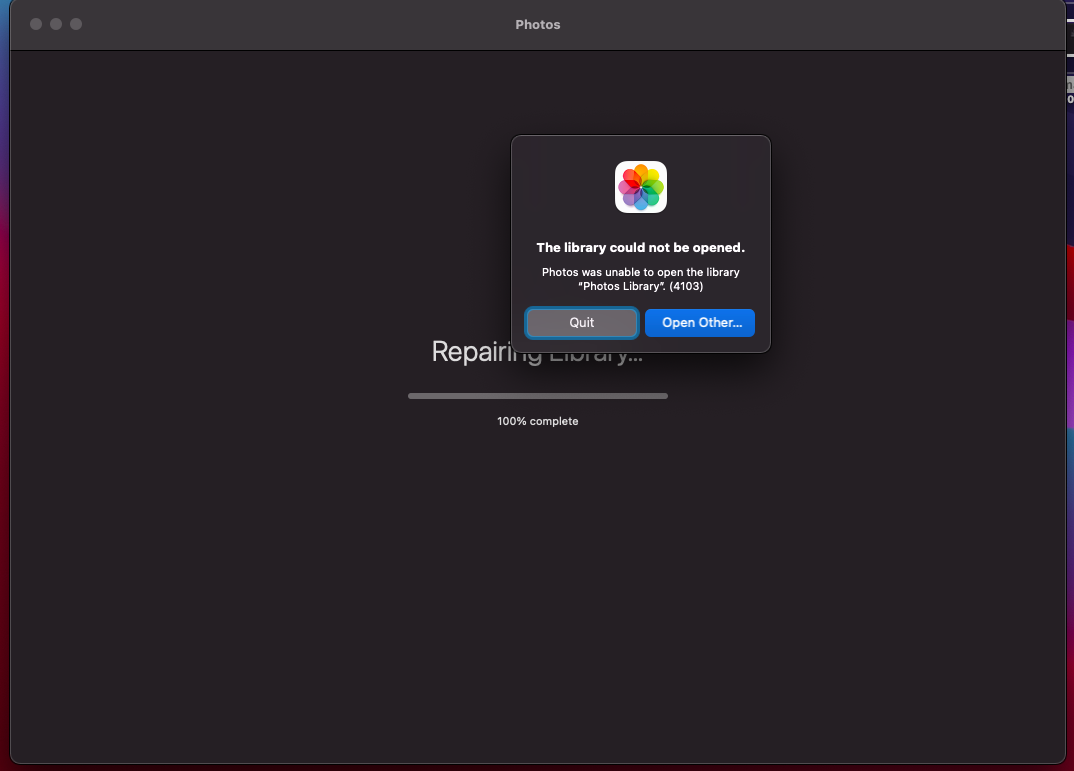Click the Repairing Library progress bar
Screen dimensions: 1074x771
538,396
